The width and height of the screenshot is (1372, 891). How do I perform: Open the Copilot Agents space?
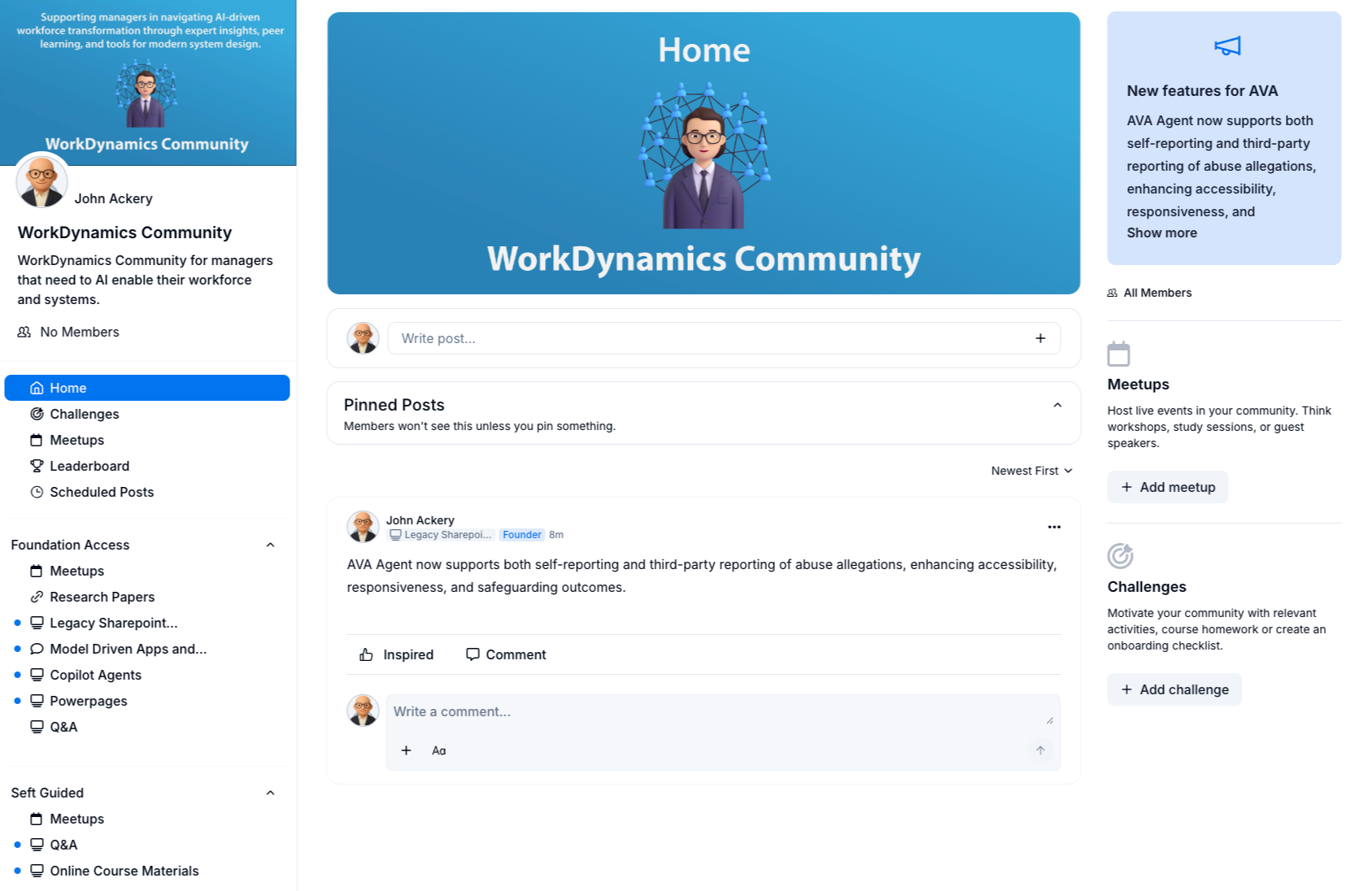coord(147,675)
